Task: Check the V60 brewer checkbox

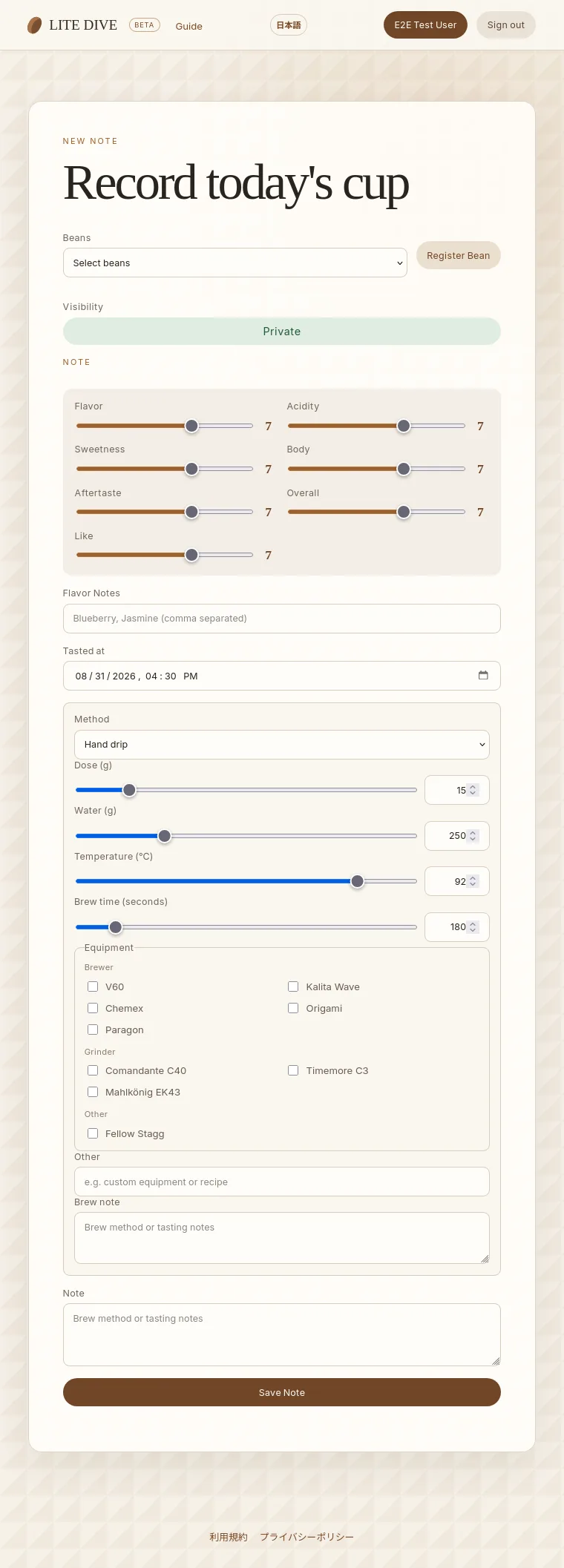Action: coord(93,986)
